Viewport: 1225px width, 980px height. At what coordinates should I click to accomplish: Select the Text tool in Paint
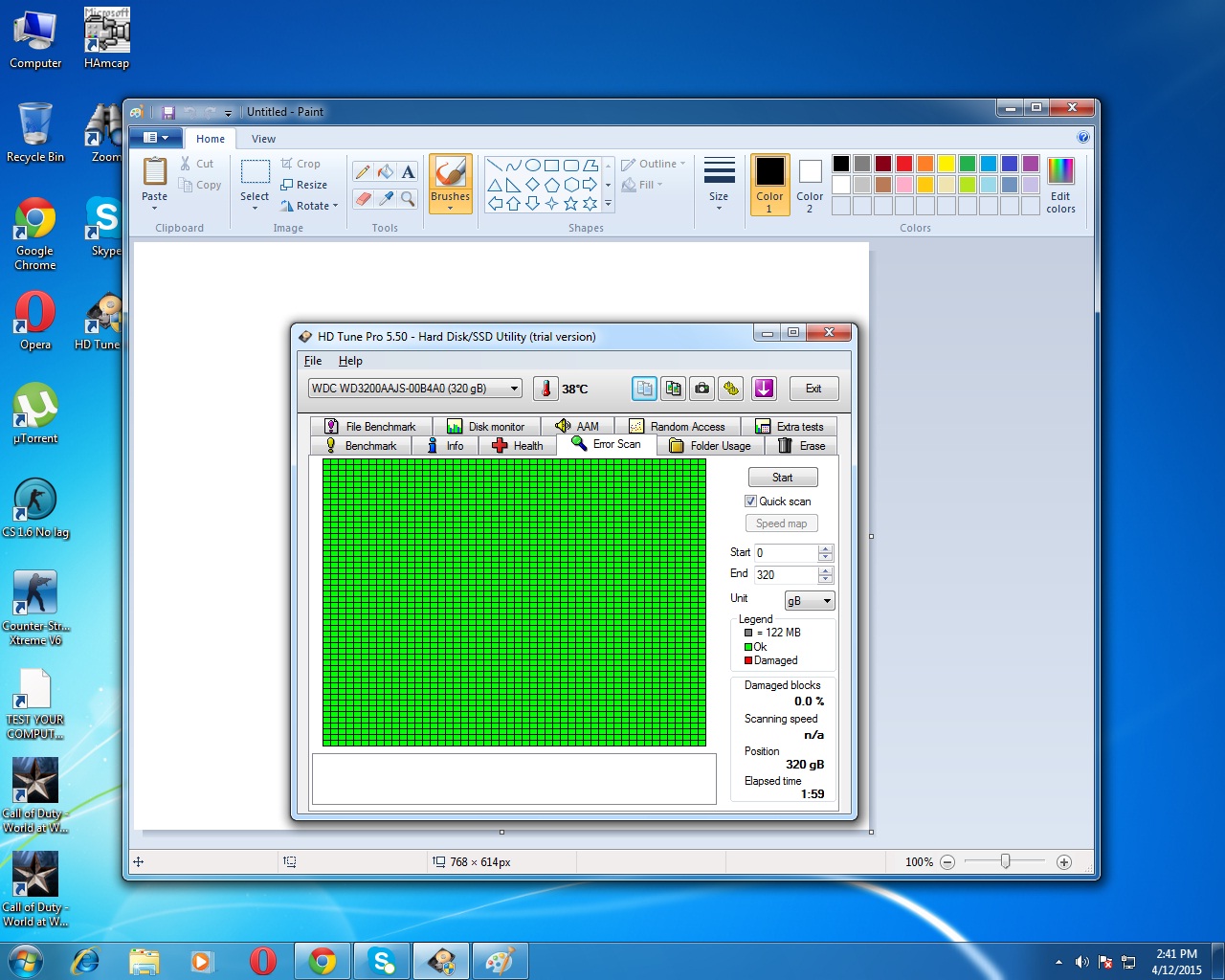(x=409, y=172)
